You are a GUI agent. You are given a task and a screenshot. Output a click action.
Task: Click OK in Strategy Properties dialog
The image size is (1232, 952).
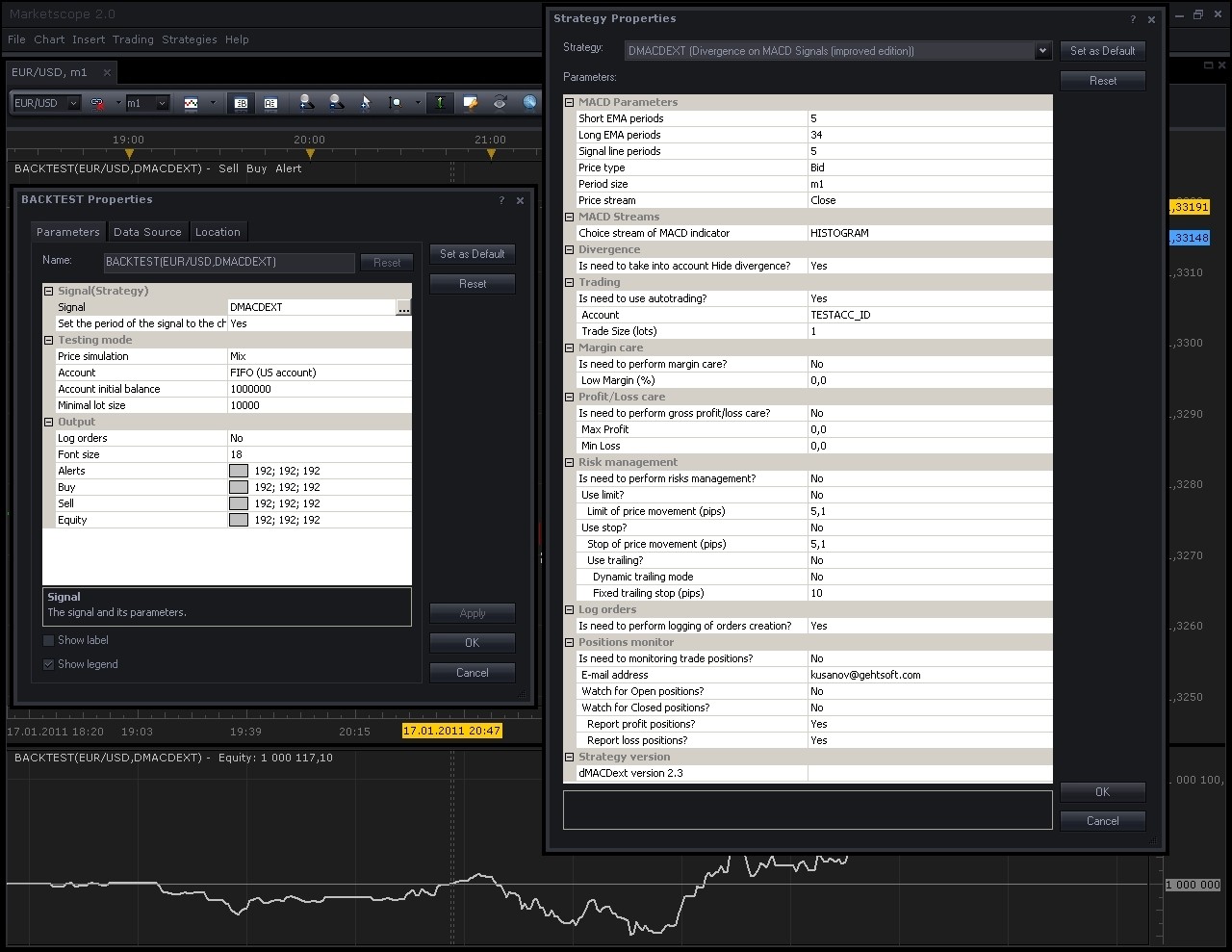[1103, 792]
